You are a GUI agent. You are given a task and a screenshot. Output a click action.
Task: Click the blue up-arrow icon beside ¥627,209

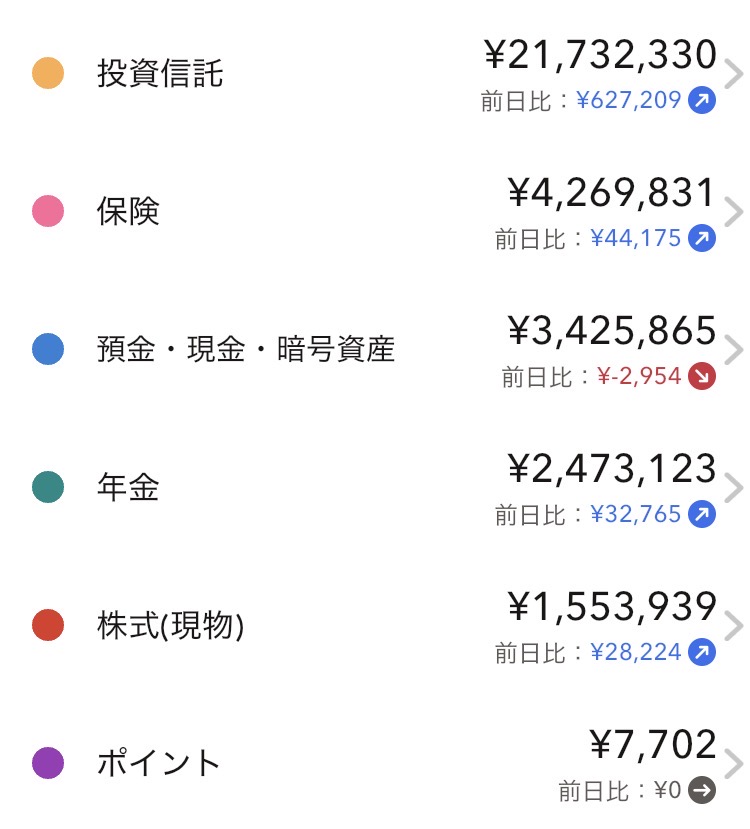702,101
